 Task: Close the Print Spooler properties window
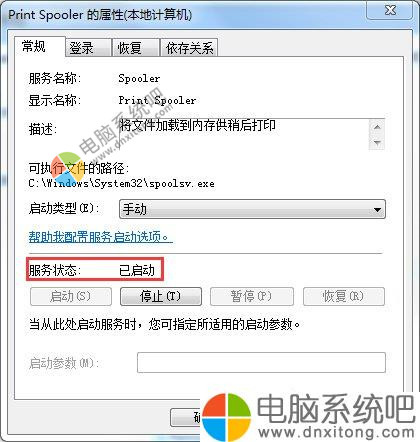(390, 10)
